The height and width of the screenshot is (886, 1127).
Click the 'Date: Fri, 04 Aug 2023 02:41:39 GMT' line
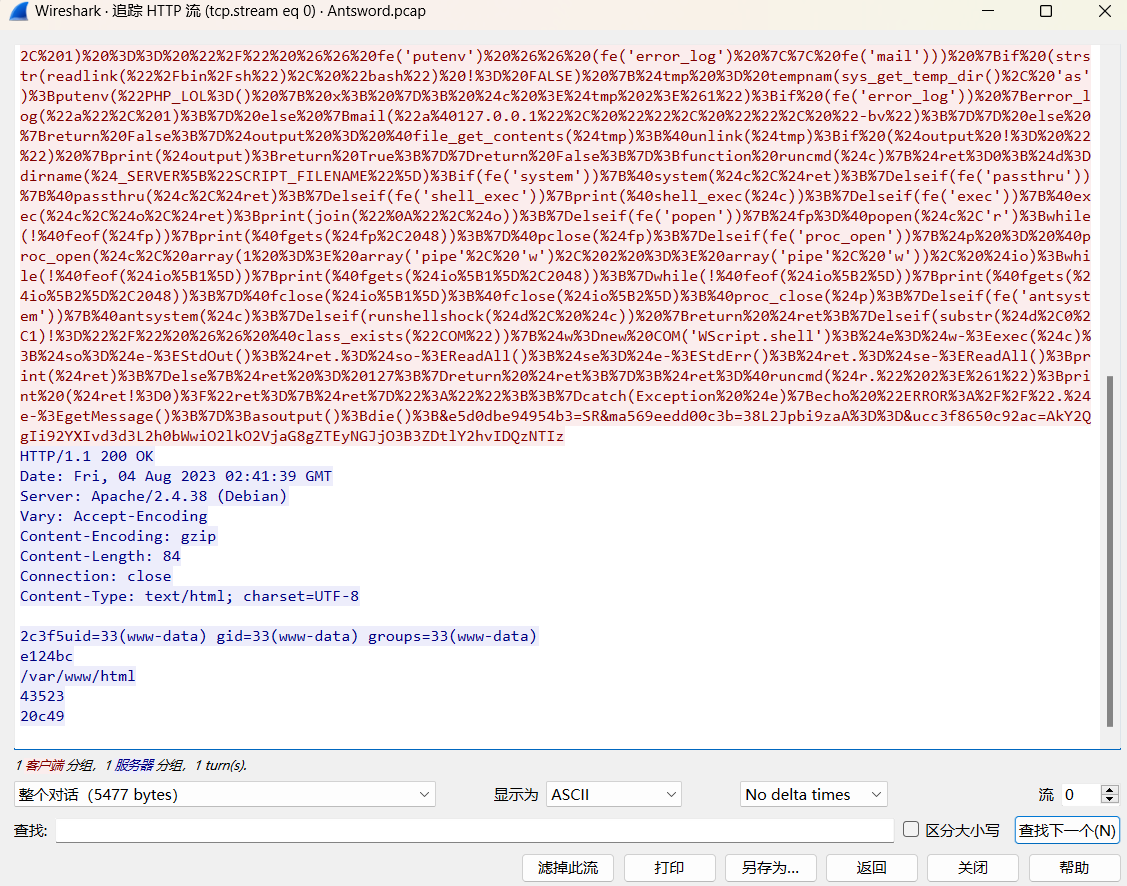pos(176,476)
